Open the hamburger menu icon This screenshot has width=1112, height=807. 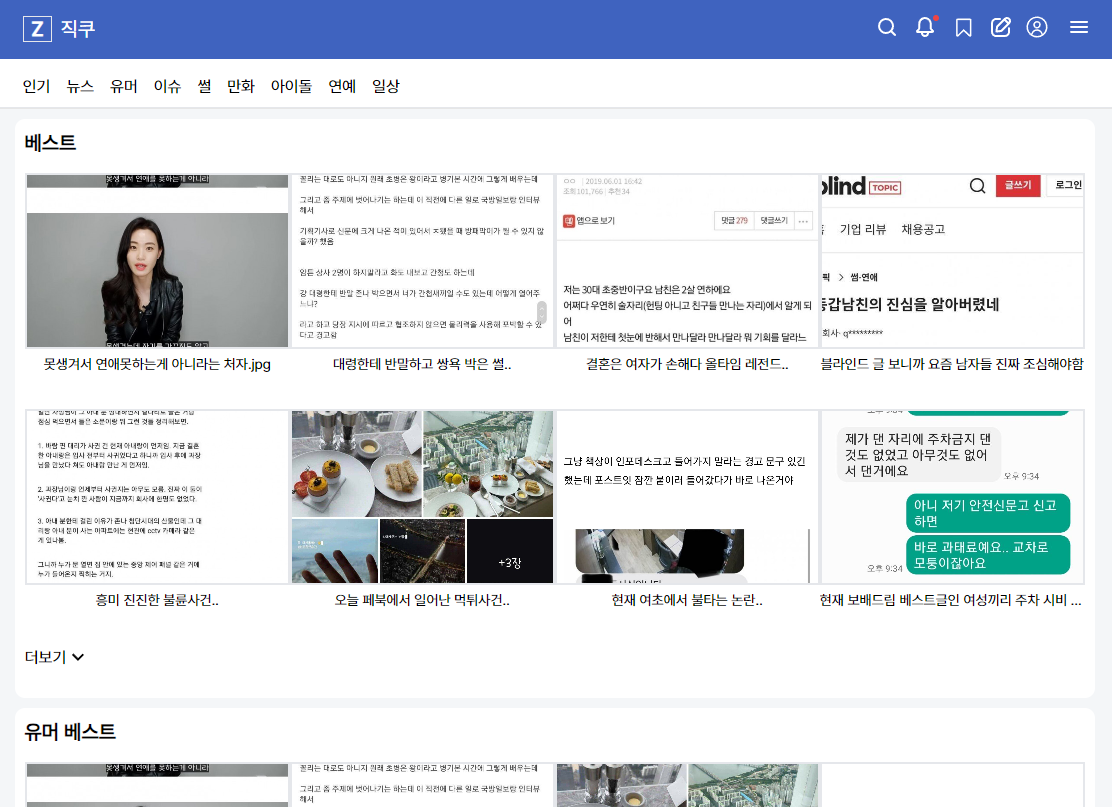[1079, 28]
